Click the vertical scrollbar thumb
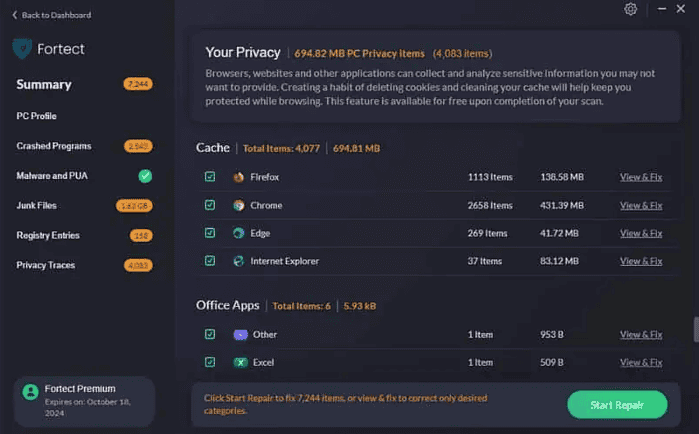The width and height of the screenshot is (699, 434). pos(695,330)
